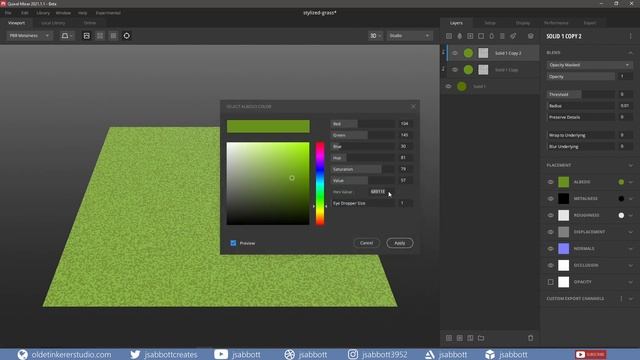Toggle visibility of Solid 1 Copy 2 layer
The image size is (640, 360).
455,53
